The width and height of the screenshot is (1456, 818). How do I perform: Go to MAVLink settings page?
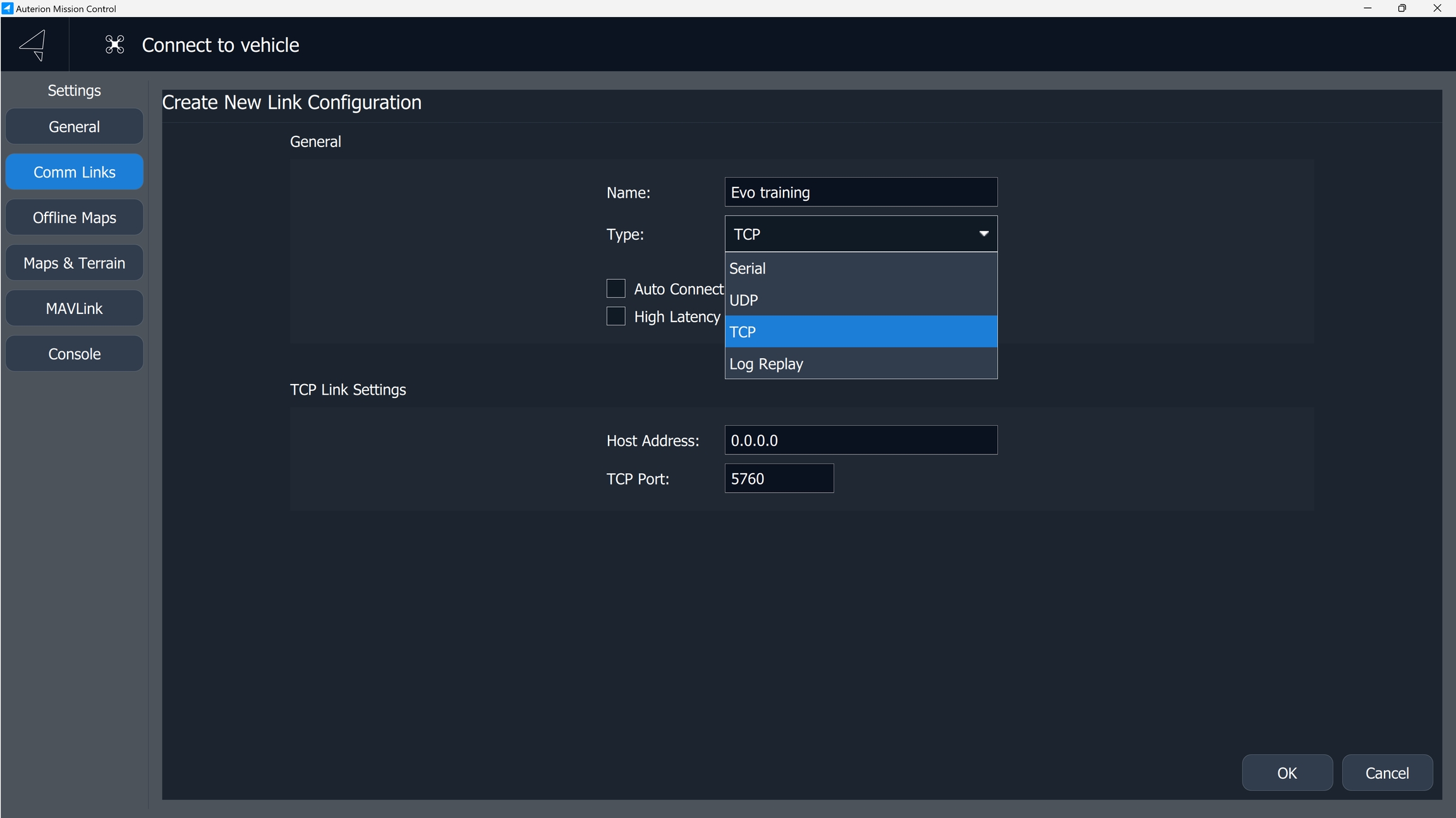pyautogui.click(x=75, y=308)
